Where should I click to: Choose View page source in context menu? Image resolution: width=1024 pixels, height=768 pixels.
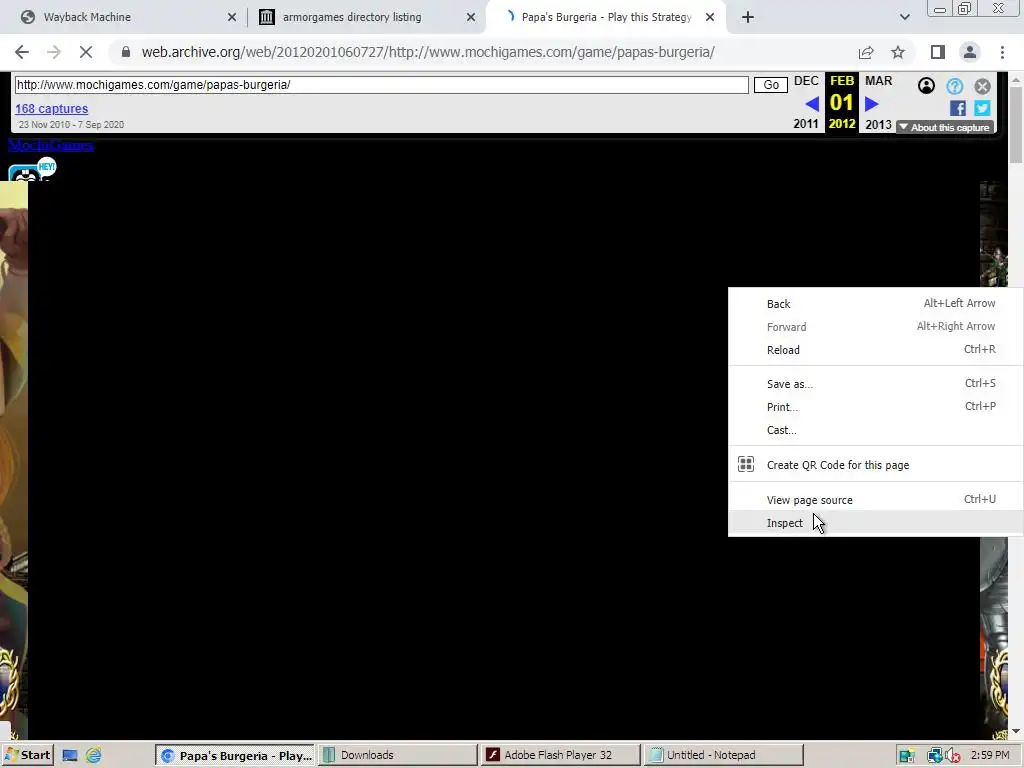875,500
